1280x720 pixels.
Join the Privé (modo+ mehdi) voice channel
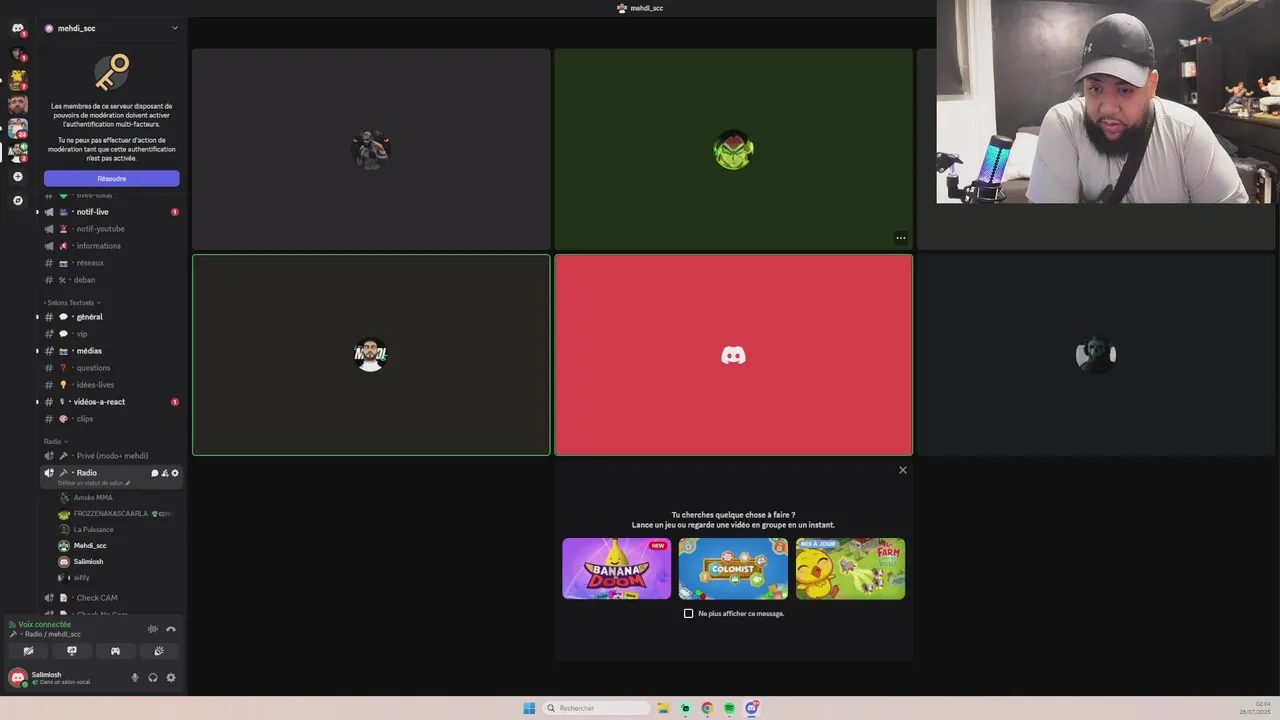click(111, 456)
